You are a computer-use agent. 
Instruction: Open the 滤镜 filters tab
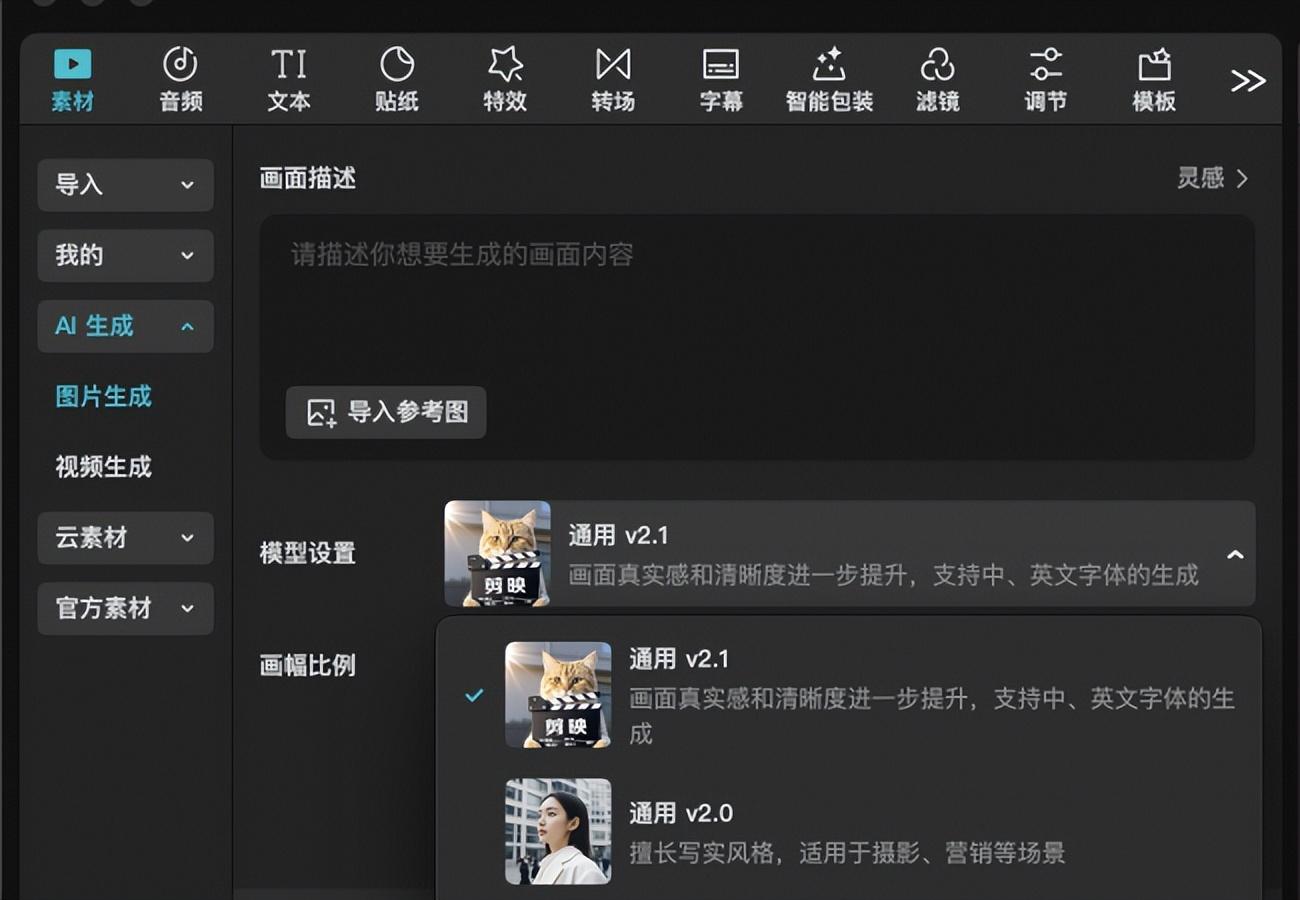pyautogui.click(x=937, y=80)
